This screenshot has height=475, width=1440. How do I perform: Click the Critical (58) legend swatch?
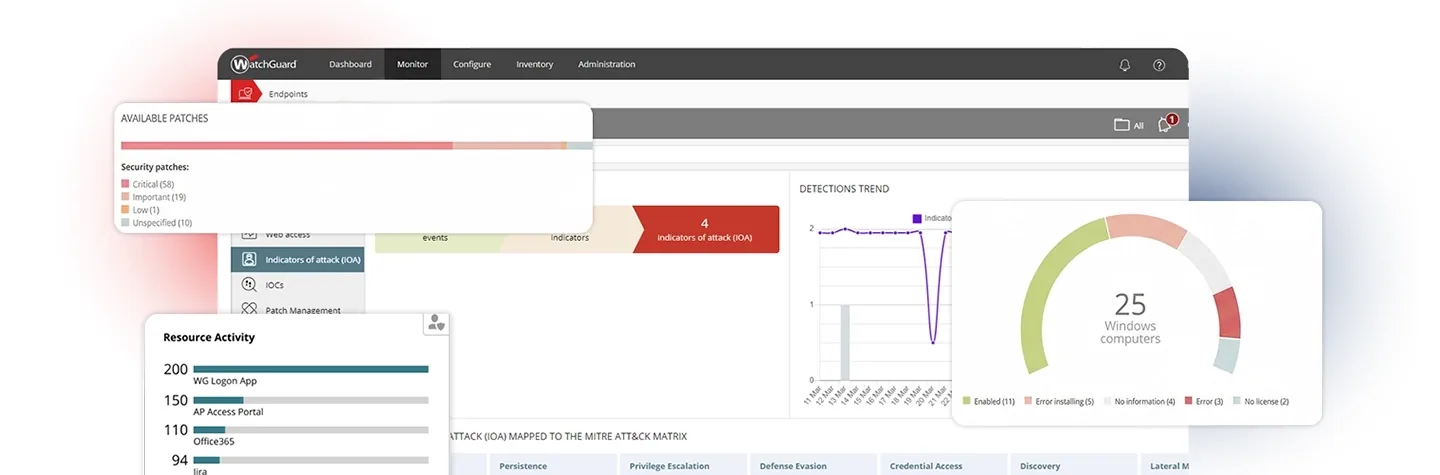pos(125,185)
